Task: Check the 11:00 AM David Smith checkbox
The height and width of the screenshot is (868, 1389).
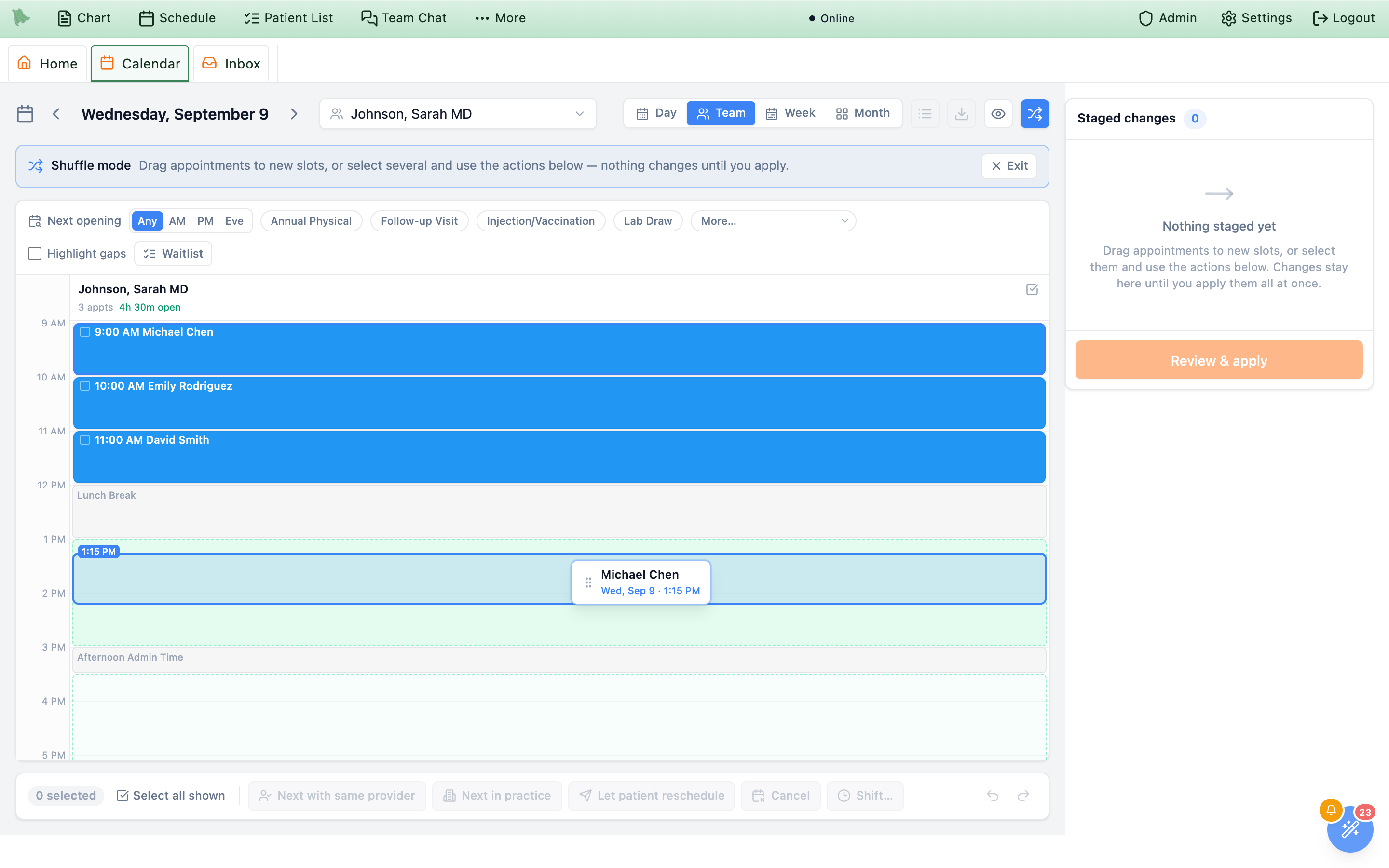Action: tap(85, 440)
